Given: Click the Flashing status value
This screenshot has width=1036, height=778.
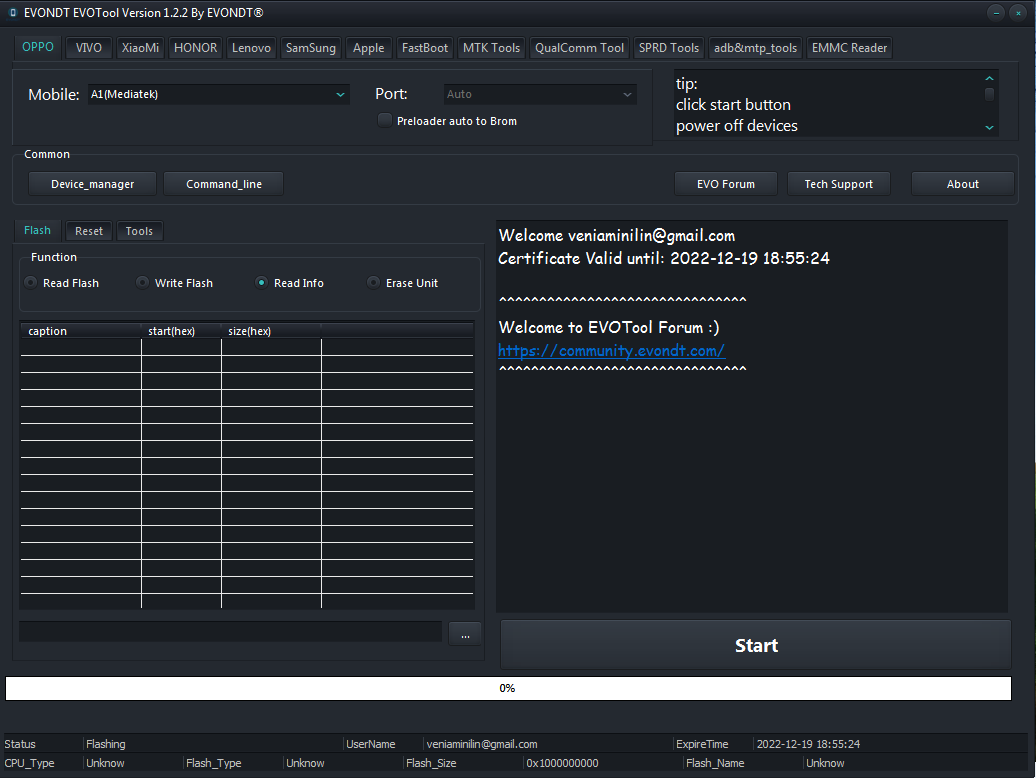Looking at the screenshot, I should 106,744.
